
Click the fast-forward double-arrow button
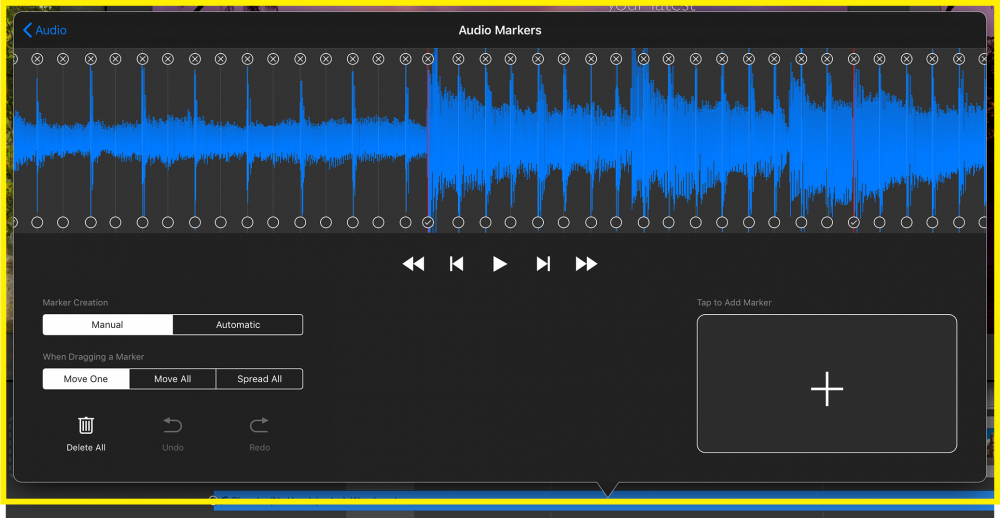click(x=586, y=264)
